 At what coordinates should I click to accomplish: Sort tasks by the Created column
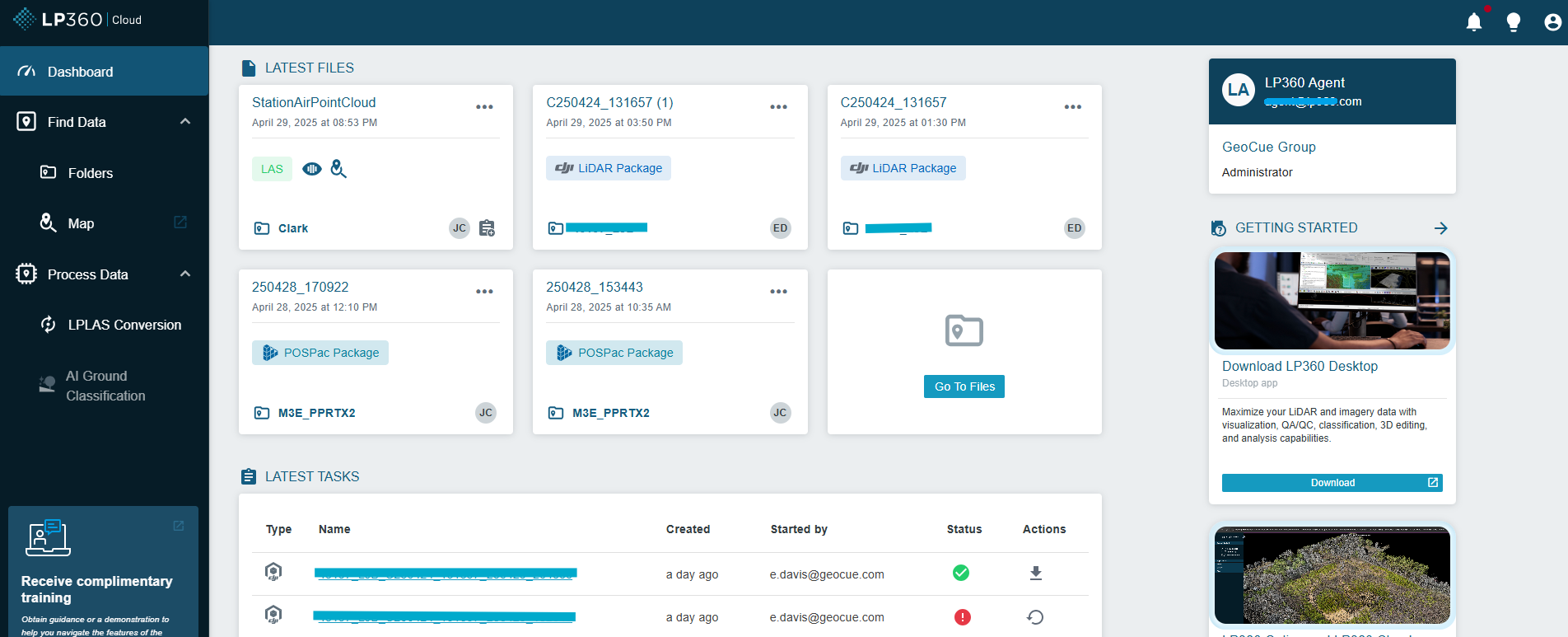[x=688, y=529]
